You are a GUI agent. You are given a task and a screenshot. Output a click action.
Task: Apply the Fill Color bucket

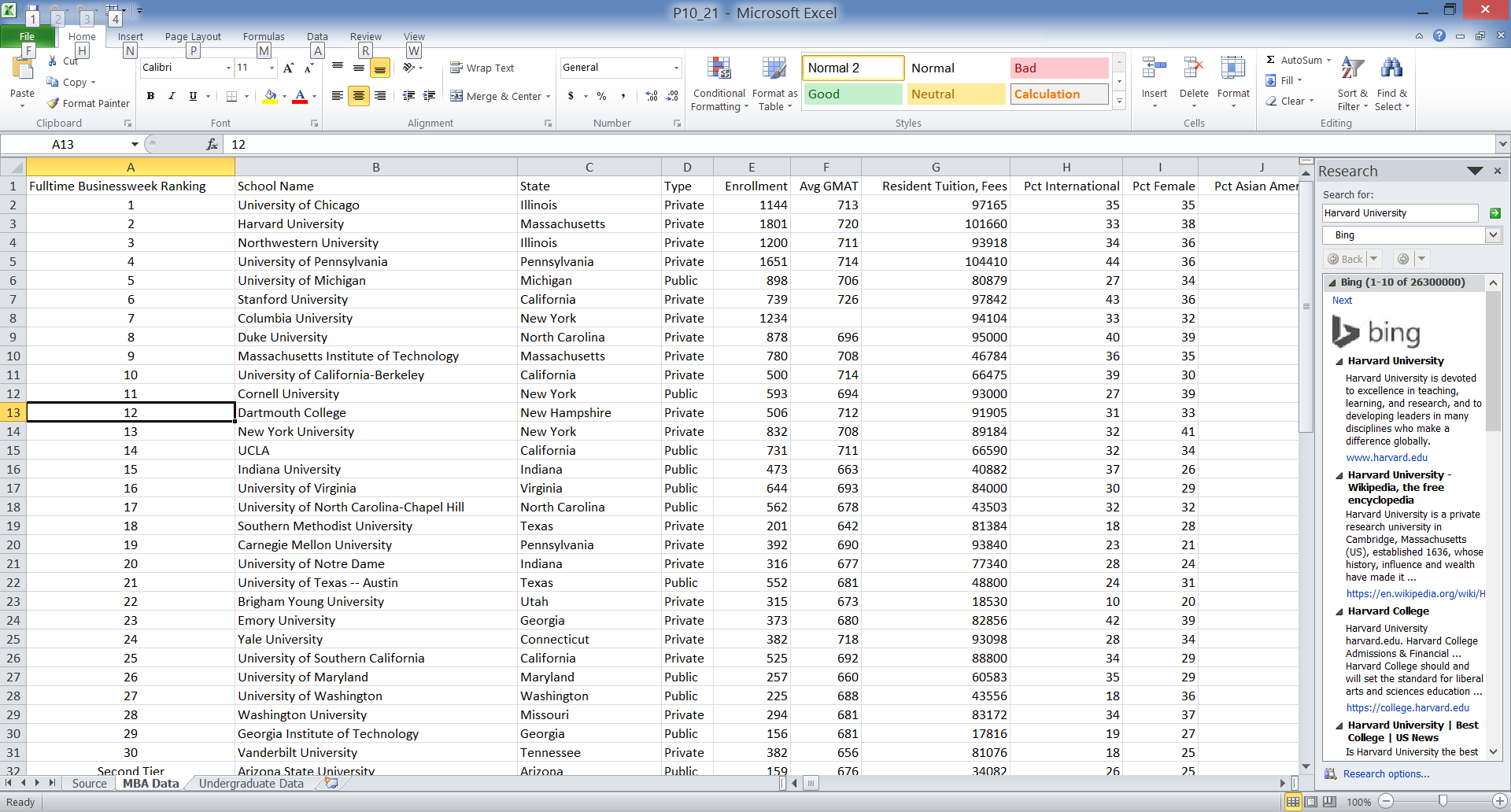point(270,96)
